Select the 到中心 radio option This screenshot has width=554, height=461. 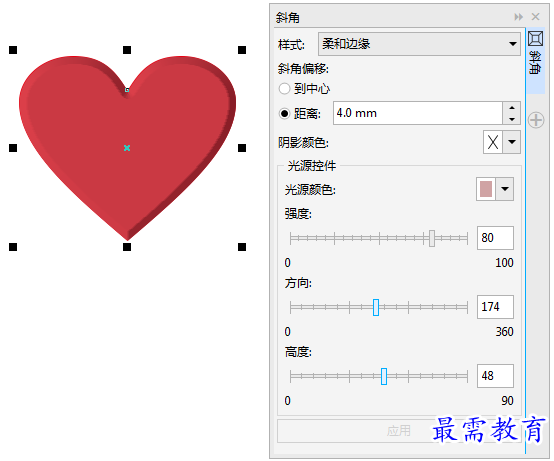(284, 88)
